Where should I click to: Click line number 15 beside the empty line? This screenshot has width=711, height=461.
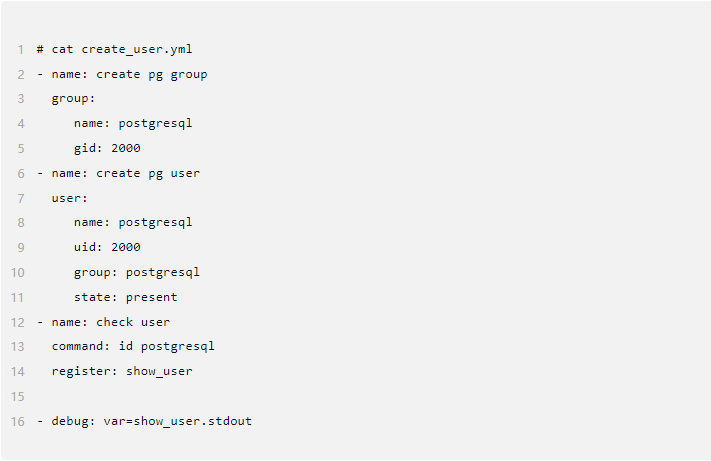tap(18, 396)
